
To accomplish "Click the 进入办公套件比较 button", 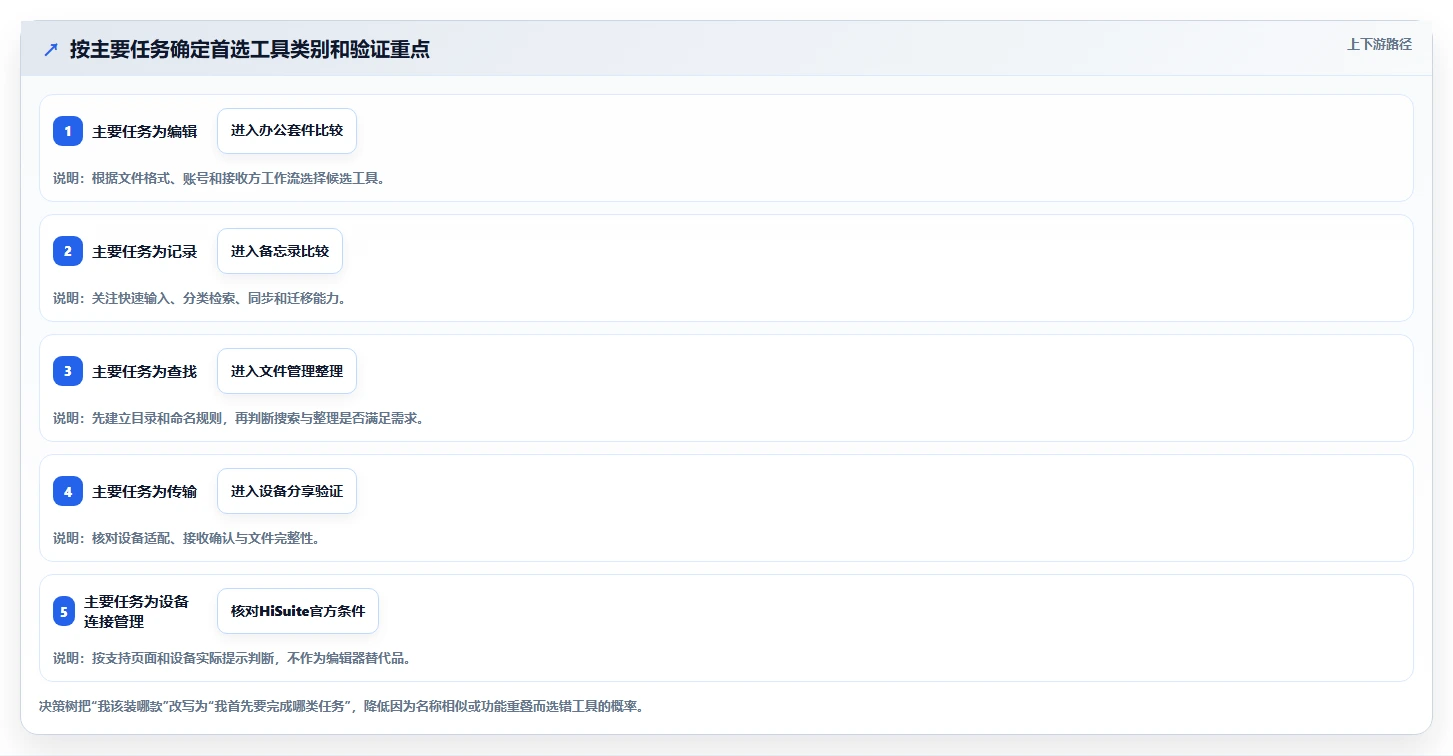I will (287, 131).
